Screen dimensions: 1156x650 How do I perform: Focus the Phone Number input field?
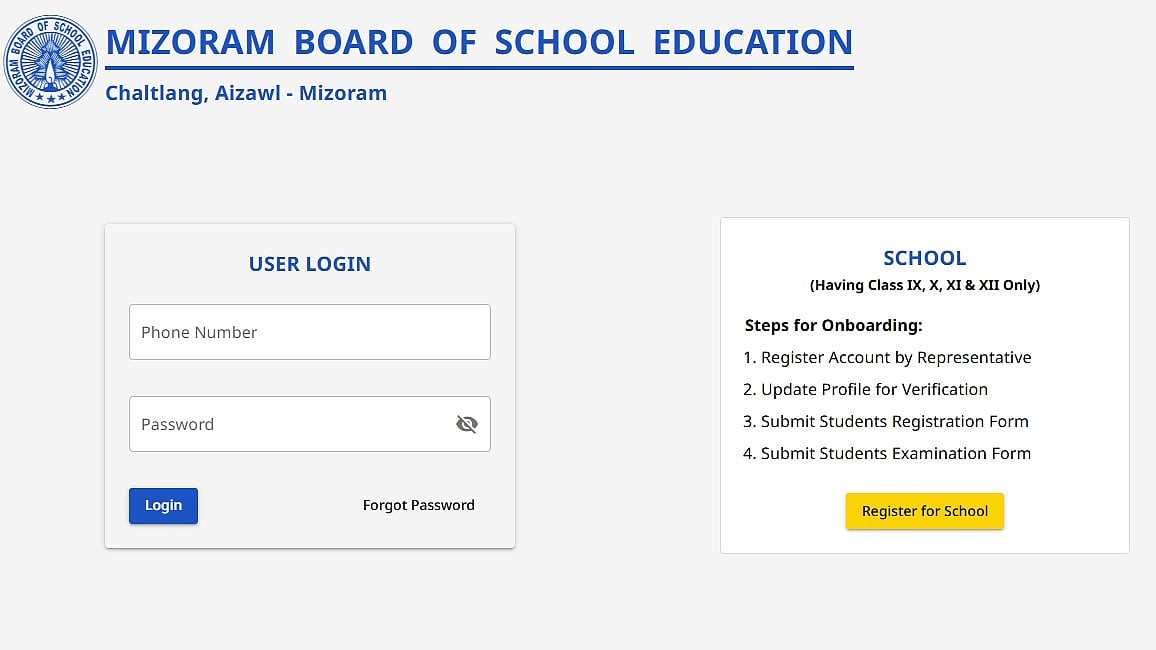click(309, 332)
